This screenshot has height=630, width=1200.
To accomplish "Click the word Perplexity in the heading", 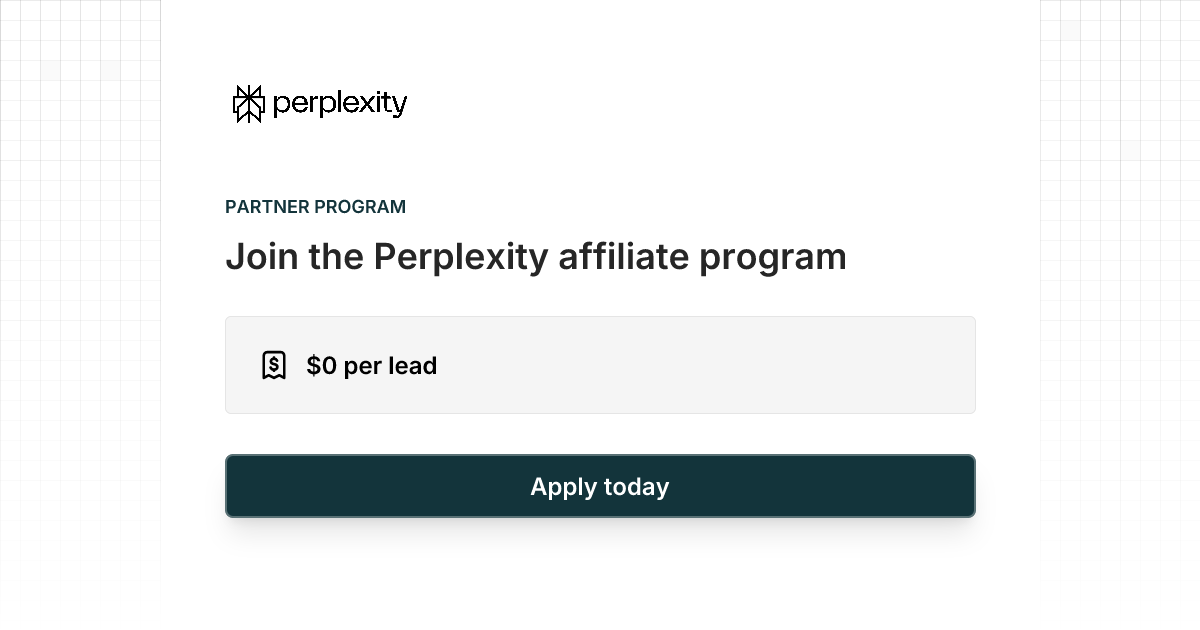I will pos(460,257).
